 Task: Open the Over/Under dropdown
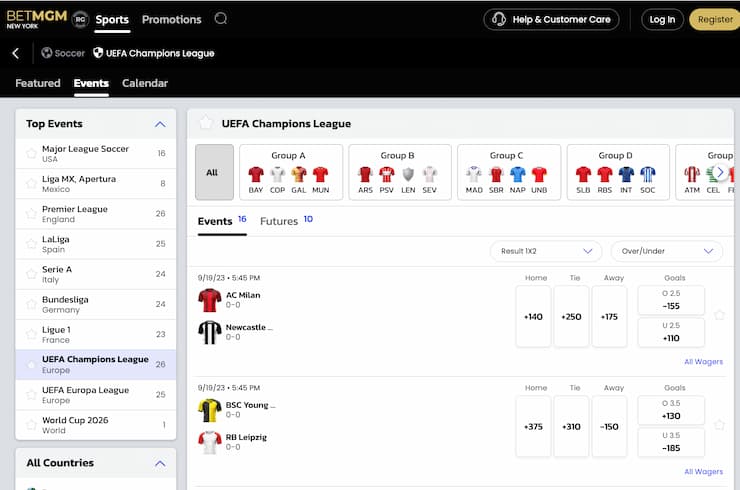click(x=669, y=251)
